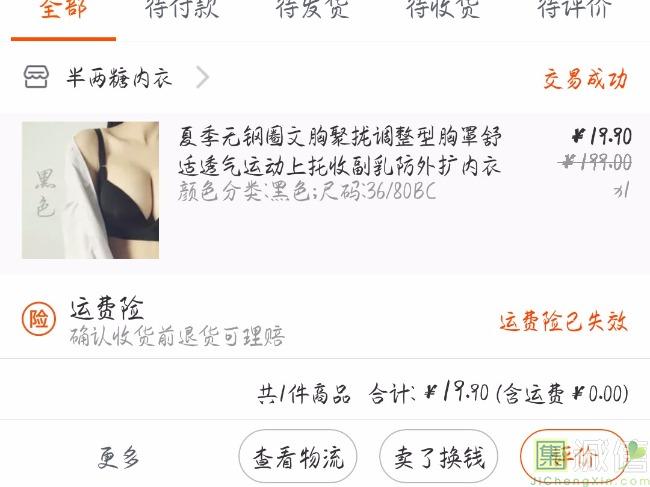Click the 查看物流 button
Image resolution: width=650 pixels, height=487 pixels.
(298, 457)
